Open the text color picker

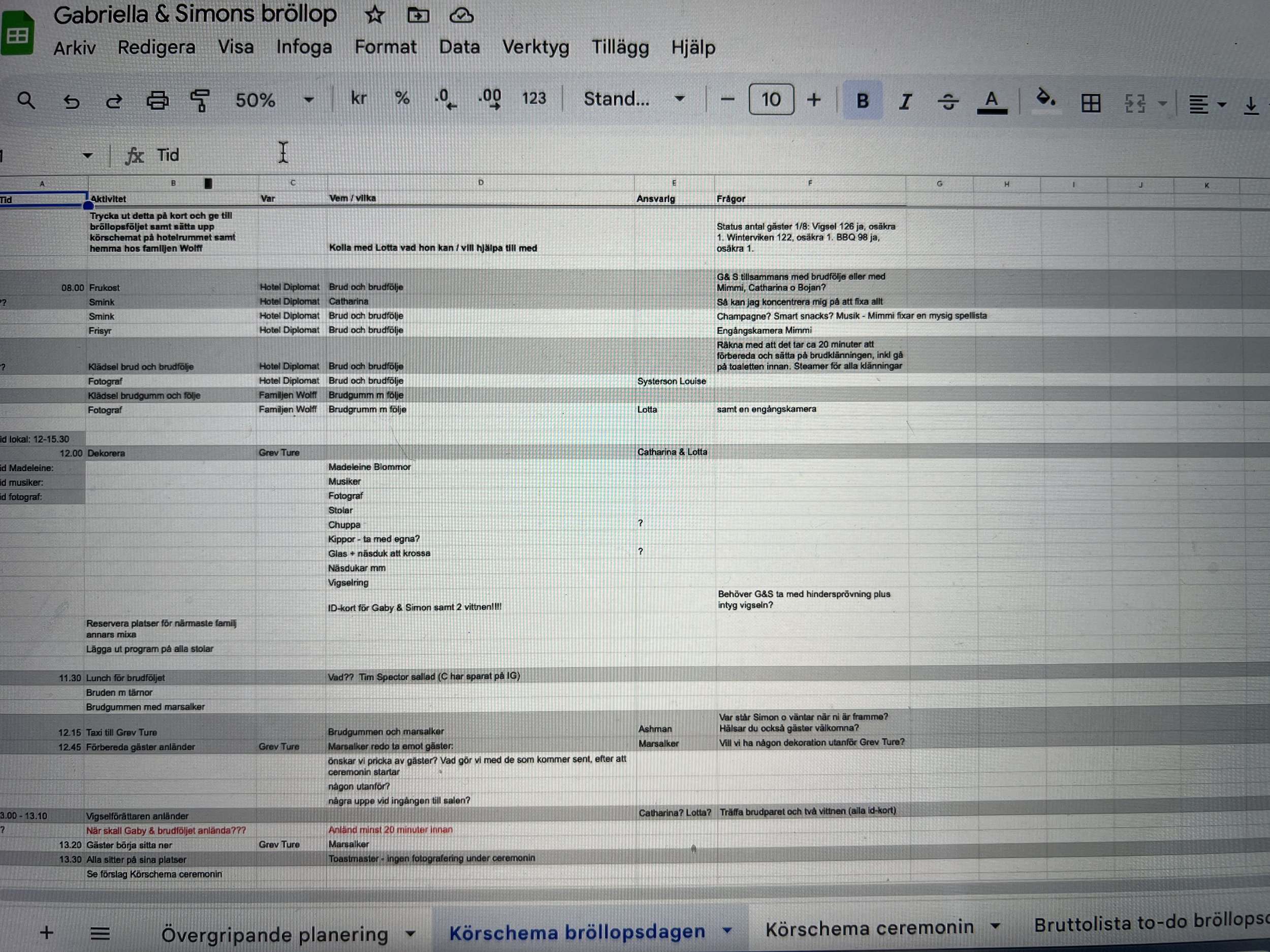[992, 102]
